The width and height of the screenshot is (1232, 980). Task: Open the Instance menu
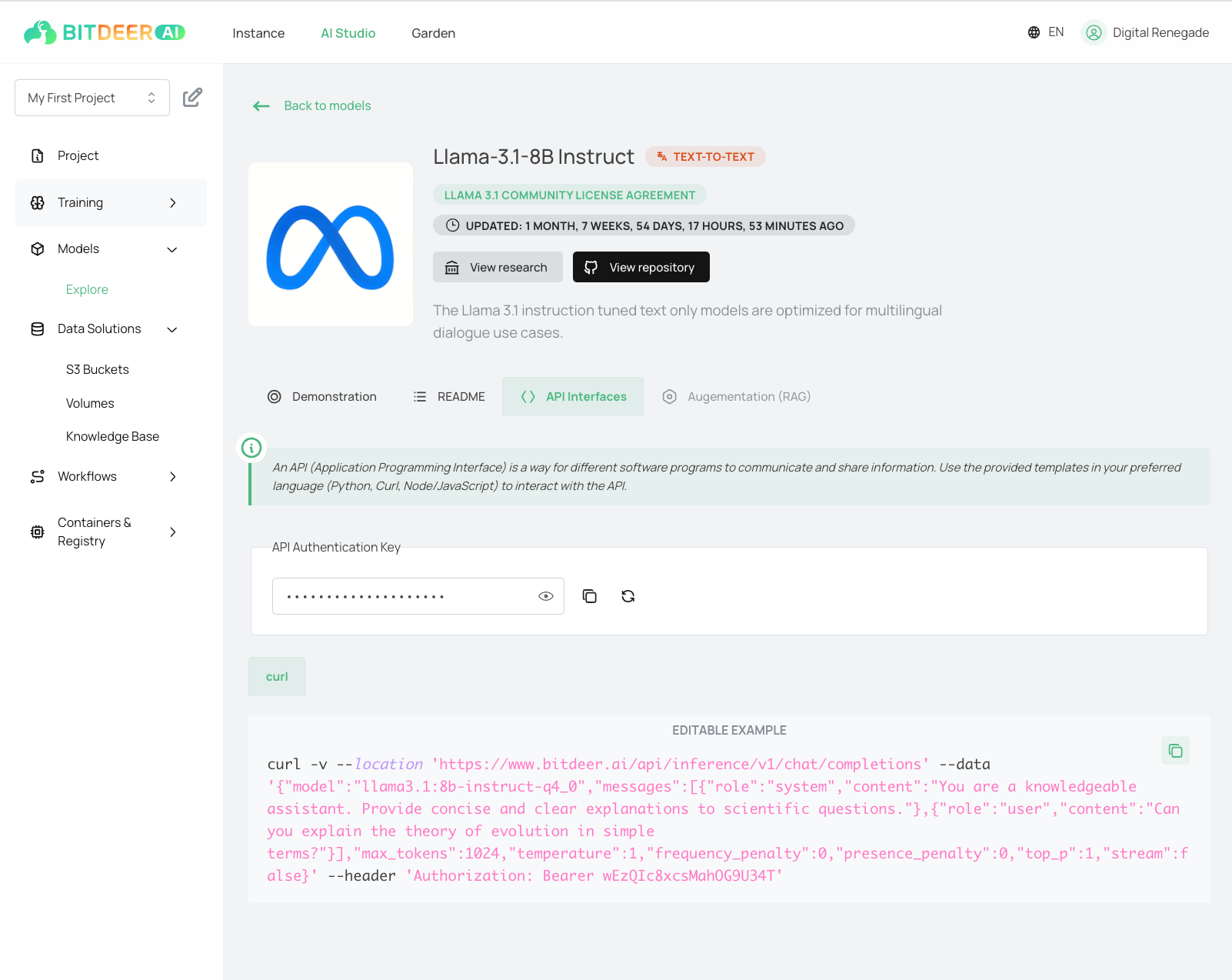258,33
